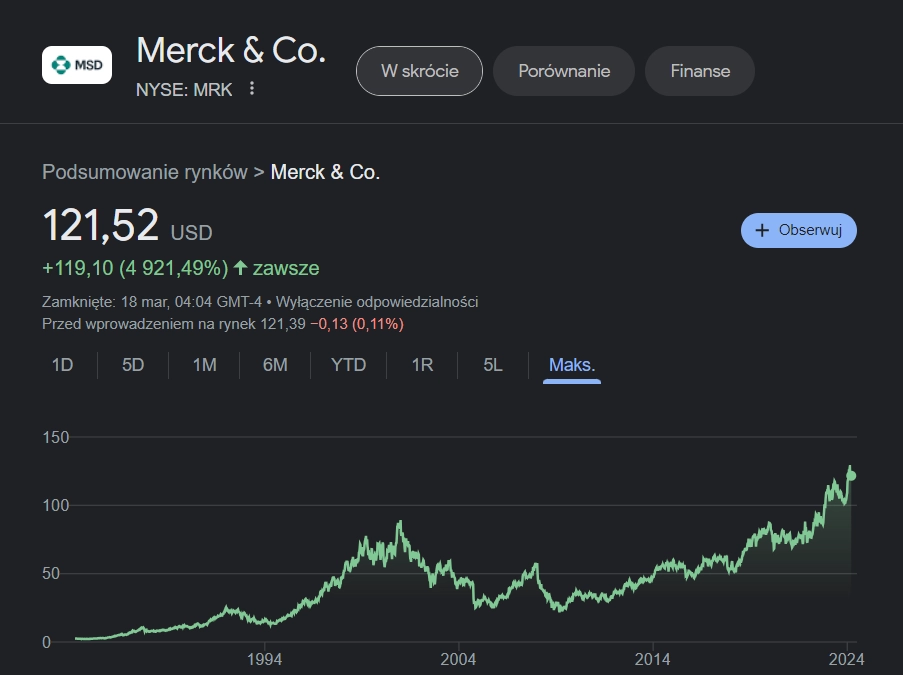This screenshot has height=675, width=903.
Task: Click the NYSE: MRK ticker text
Action: 184,89
